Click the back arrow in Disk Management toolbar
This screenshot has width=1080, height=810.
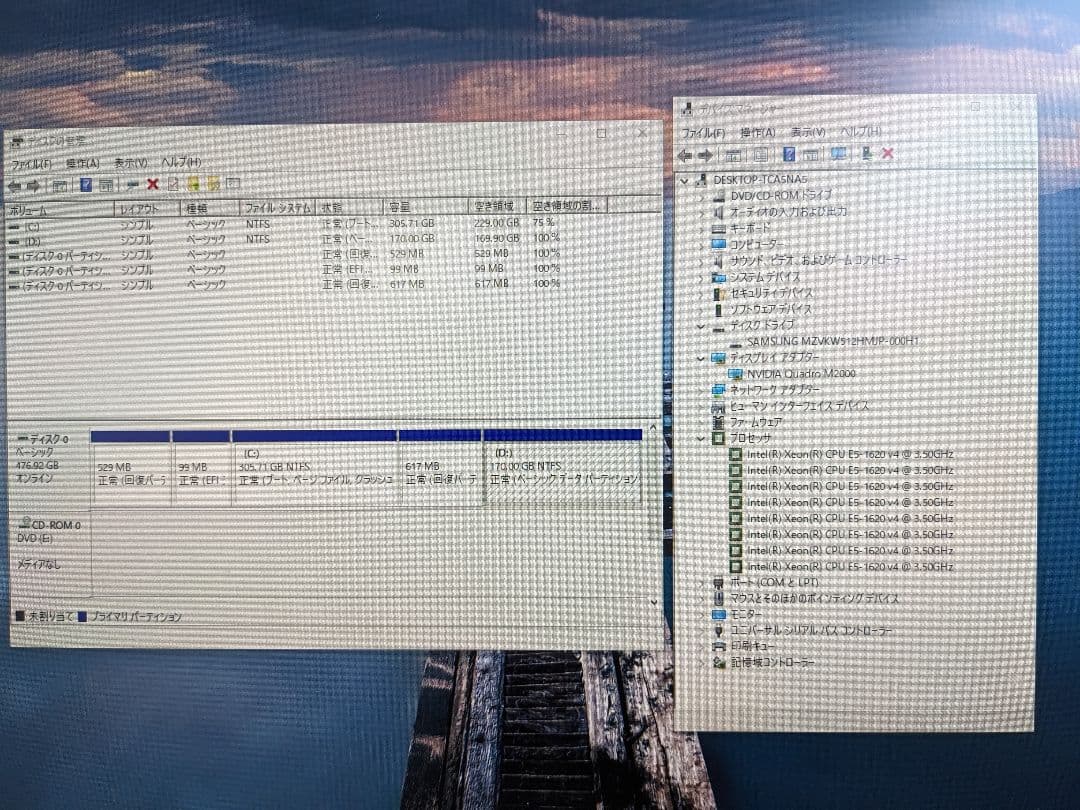[14, 185]
